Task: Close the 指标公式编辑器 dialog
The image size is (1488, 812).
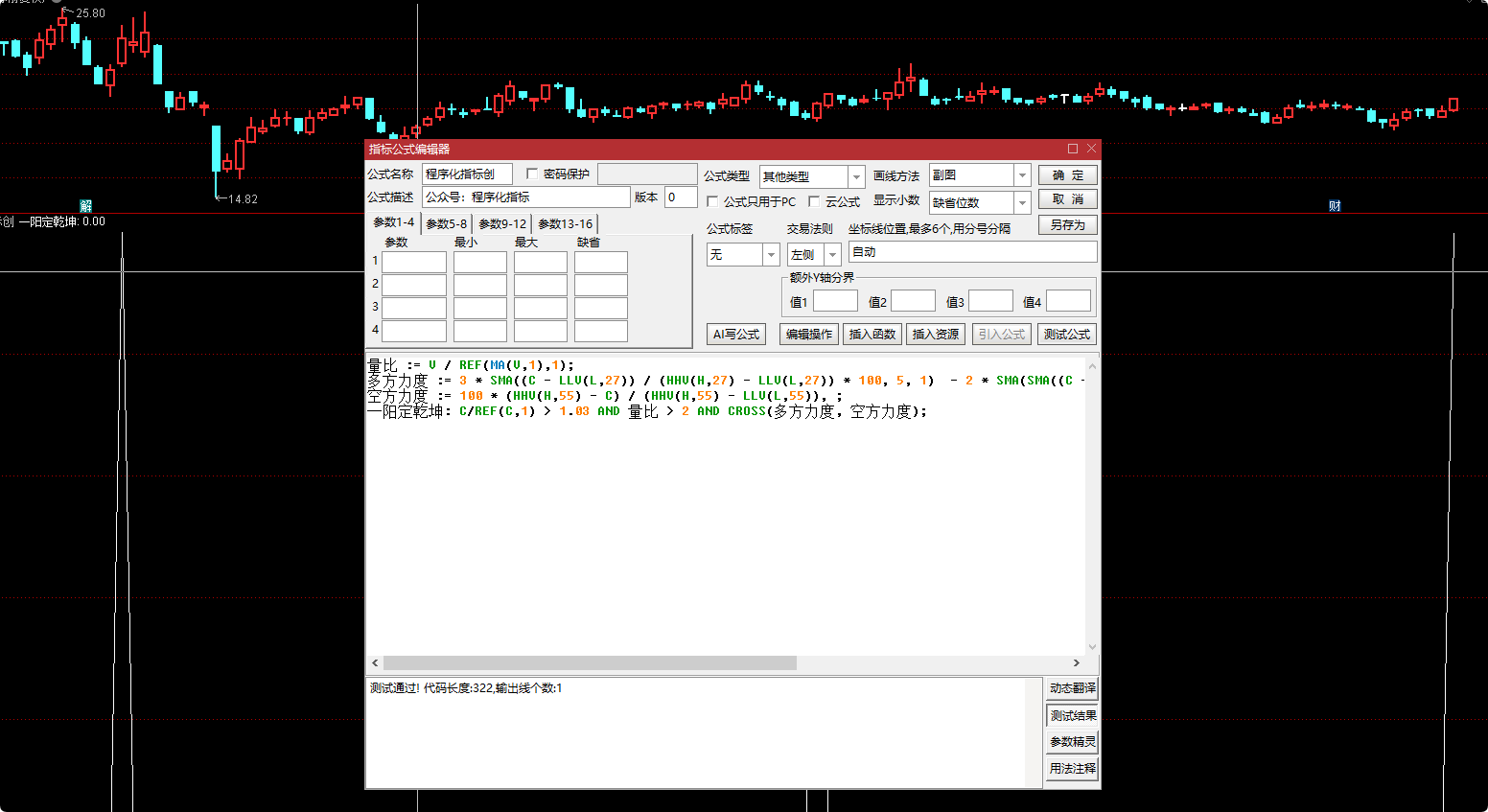Action: click(1091, 149)
